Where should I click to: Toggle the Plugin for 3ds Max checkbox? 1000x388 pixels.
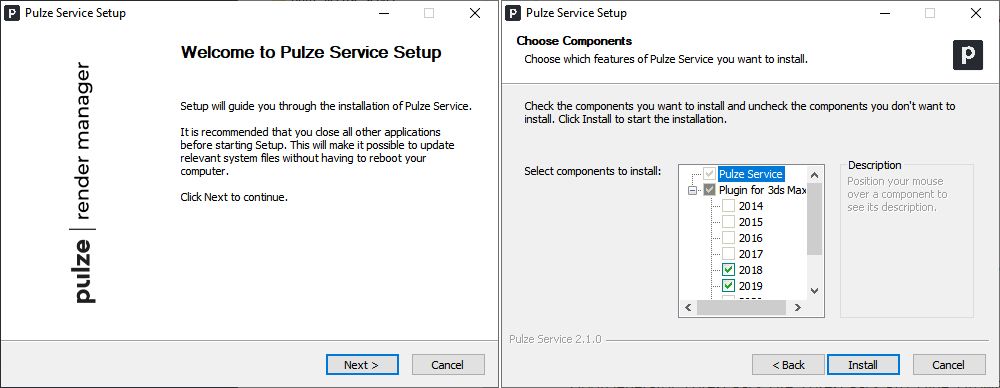pos(709,190)
